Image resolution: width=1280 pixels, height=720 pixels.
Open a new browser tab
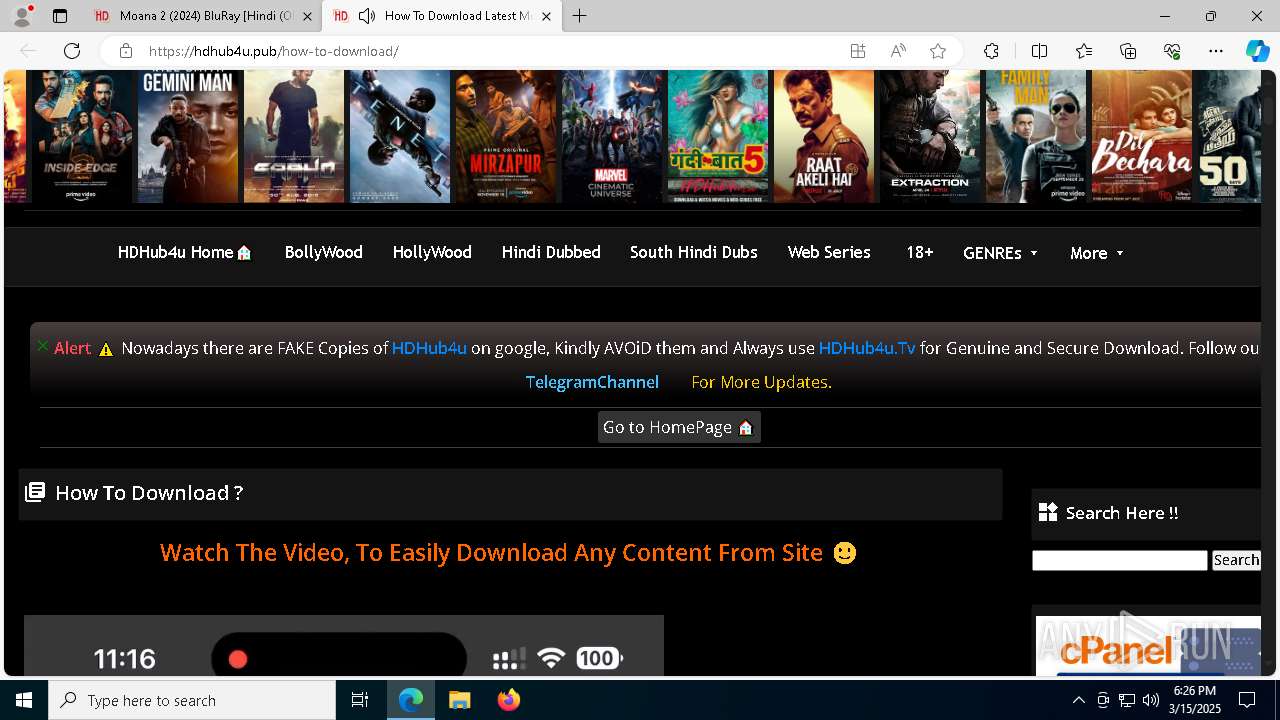click(580, 16)
